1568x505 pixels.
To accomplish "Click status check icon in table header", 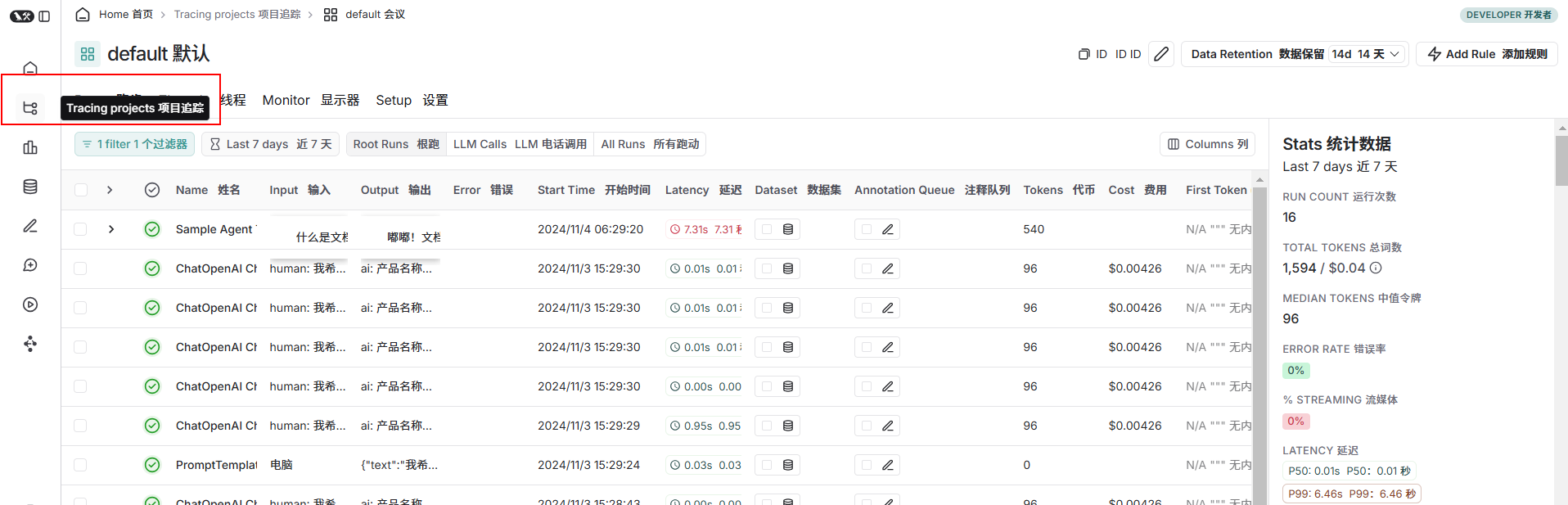I will point(152,190).
